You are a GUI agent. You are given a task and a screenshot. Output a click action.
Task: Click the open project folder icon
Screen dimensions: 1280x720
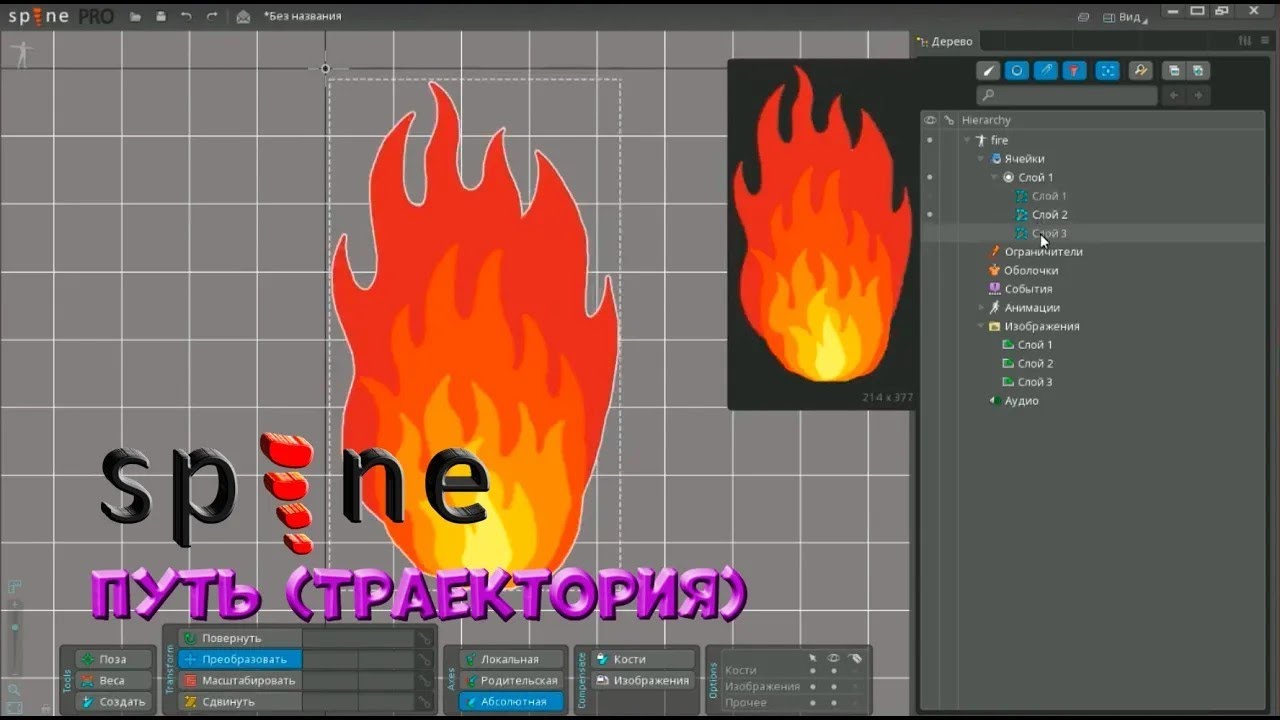(135, 17)
